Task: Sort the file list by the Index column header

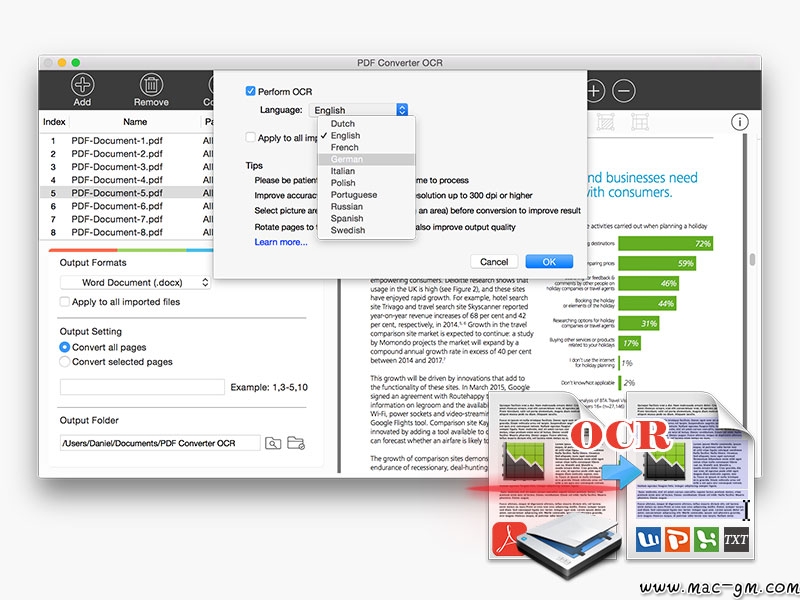Action: tap(54, 121)
